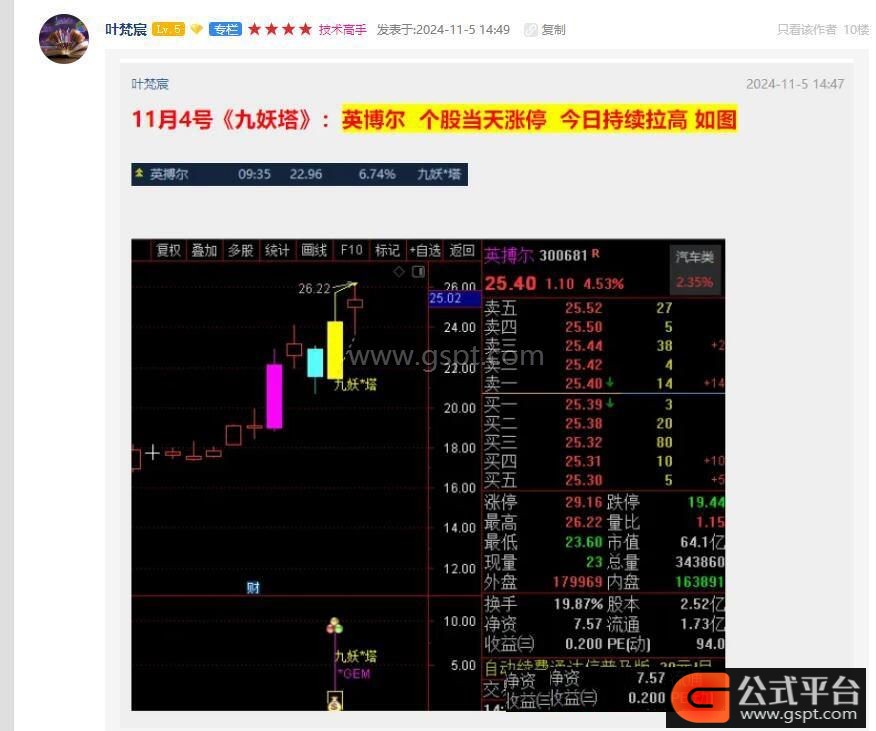The image size is (876, 731).
Task: Click the 复制 copy icon
Action: pyautogui.click(x=530, y=30)
